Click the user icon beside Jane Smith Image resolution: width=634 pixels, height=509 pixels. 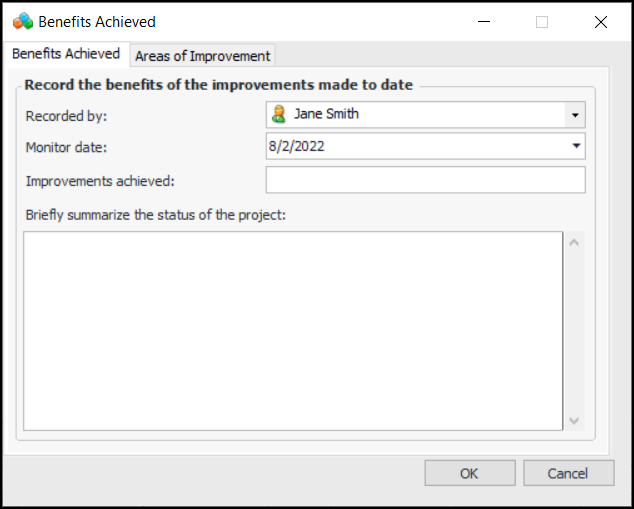(279, 115)
